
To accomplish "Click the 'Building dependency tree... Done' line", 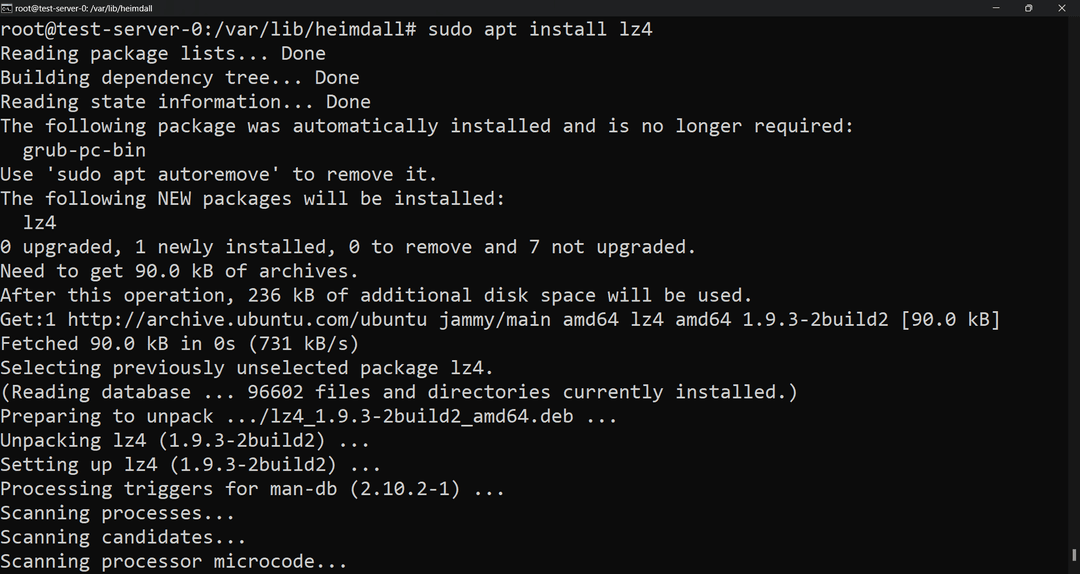I will [x=180, y=77].
